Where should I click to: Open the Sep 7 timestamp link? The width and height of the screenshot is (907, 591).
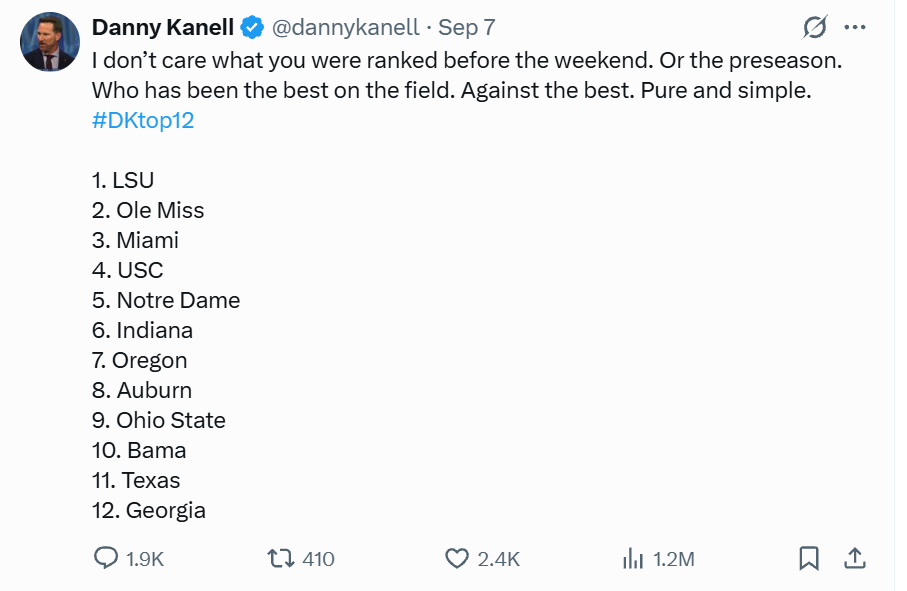[466, 27]
